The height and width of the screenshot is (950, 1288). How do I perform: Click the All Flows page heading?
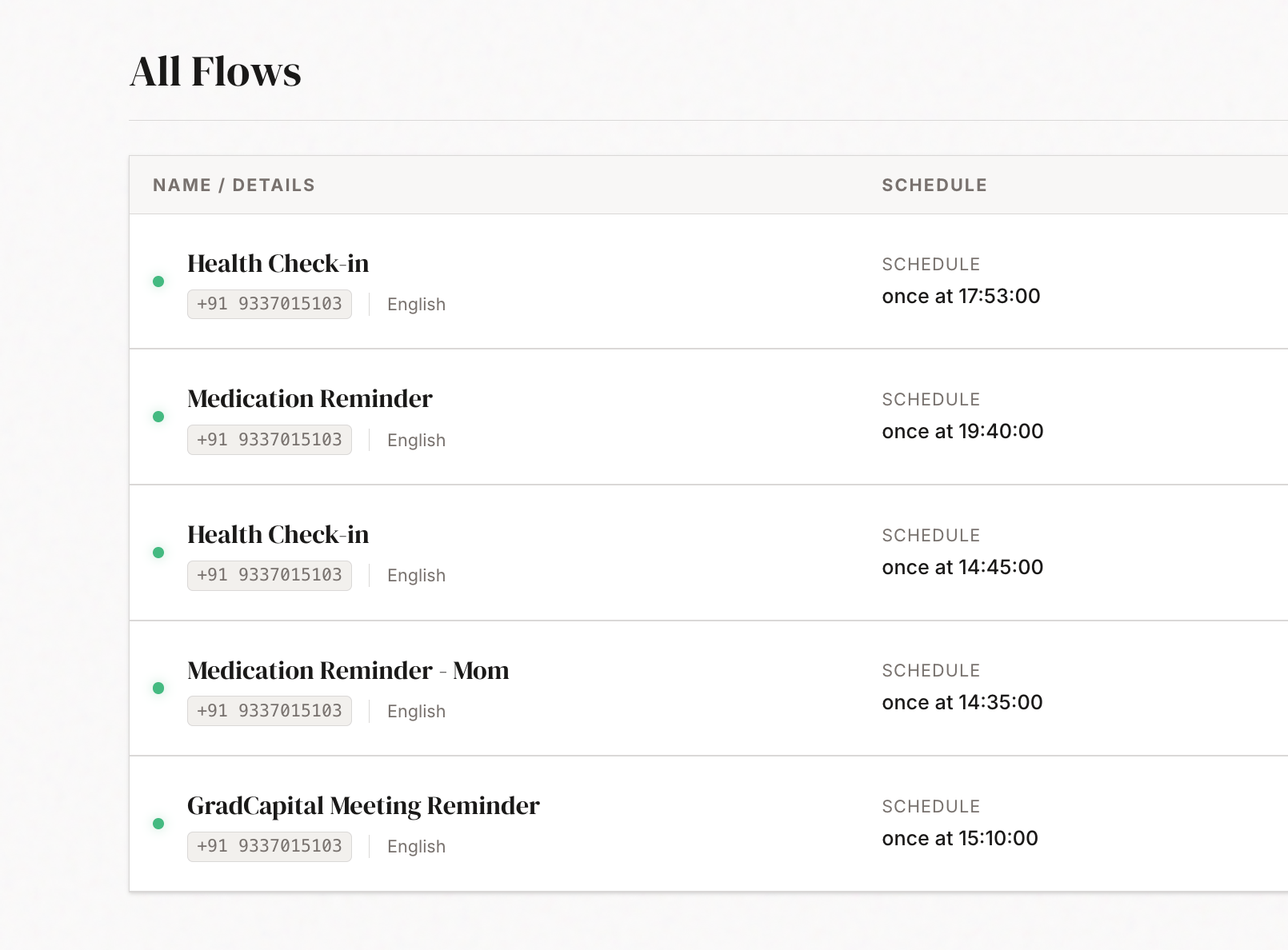pos(215,72)
